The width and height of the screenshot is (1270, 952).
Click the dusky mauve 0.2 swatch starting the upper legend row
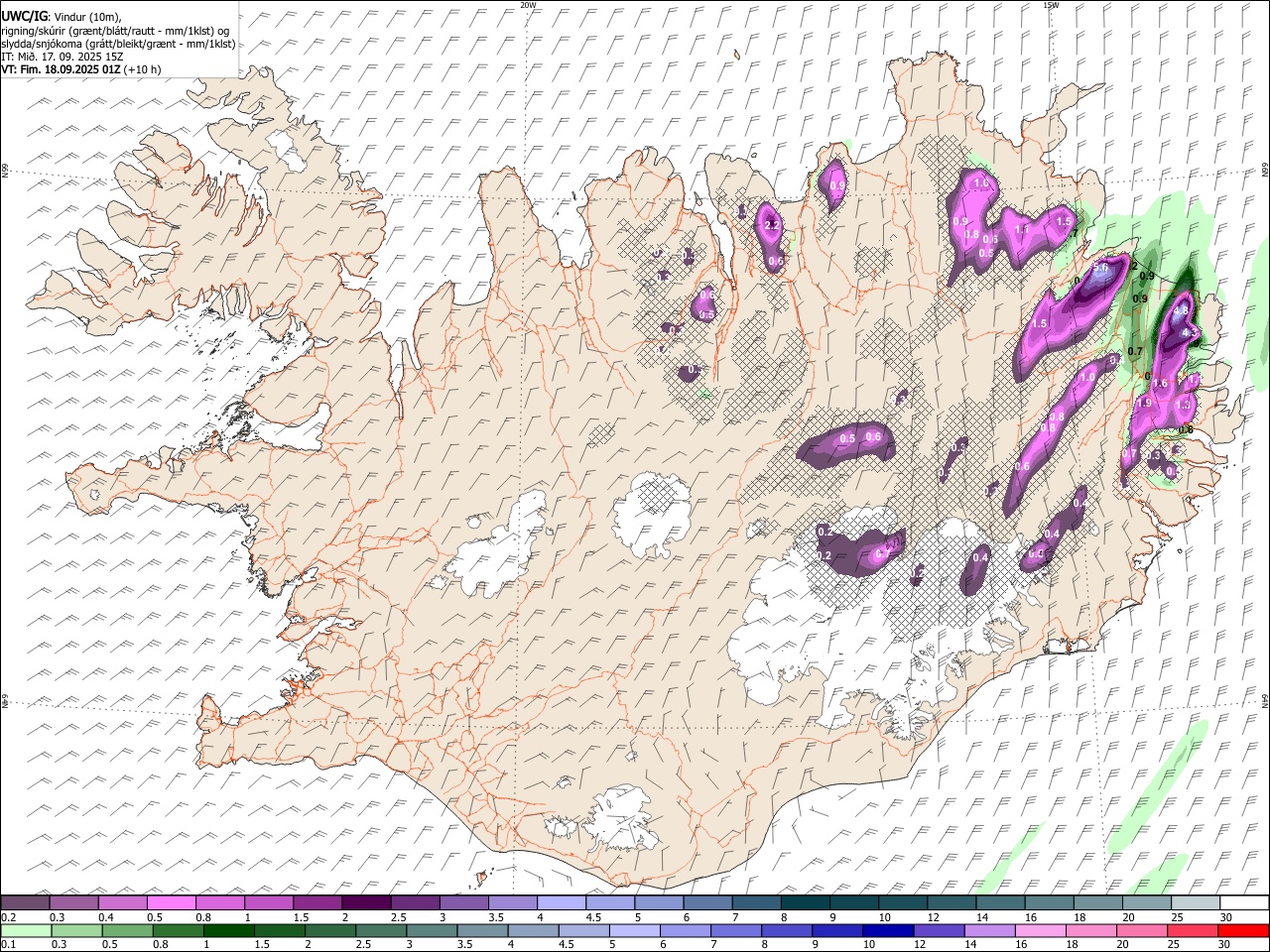(25, 902)
